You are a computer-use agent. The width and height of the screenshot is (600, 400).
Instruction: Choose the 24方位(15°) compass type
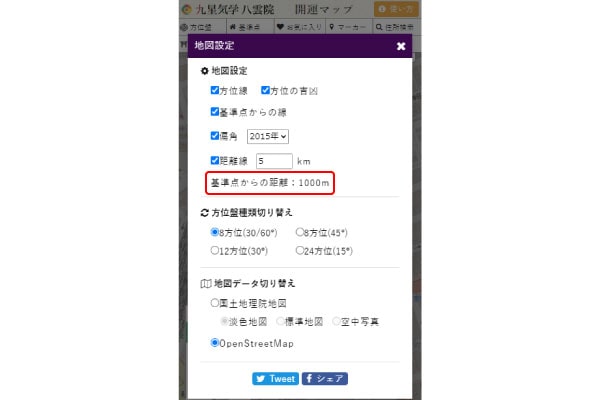point(300,250)
